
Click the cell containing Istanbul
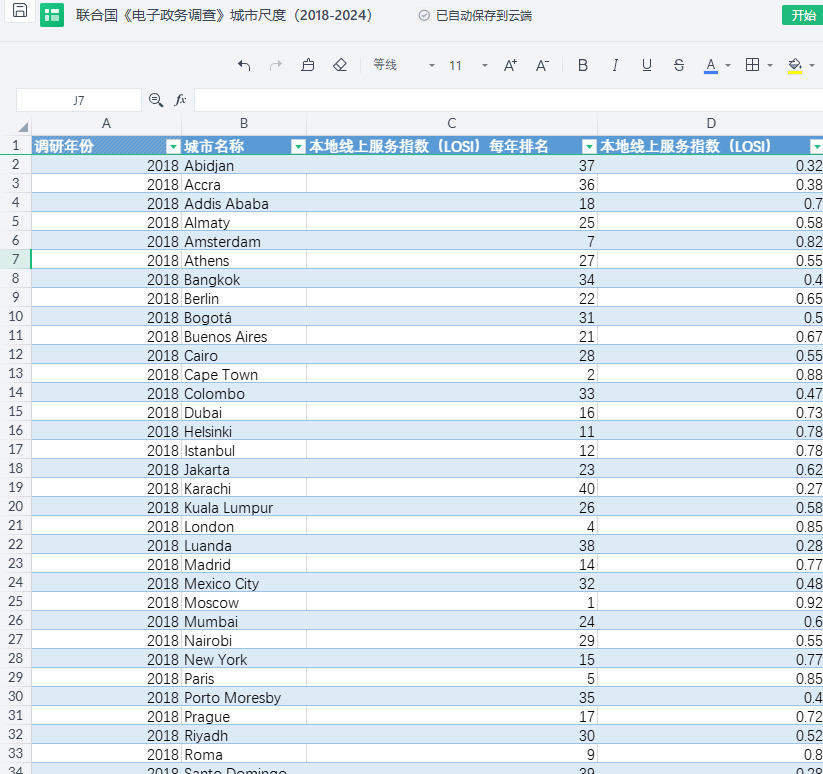tap(244, 451)
